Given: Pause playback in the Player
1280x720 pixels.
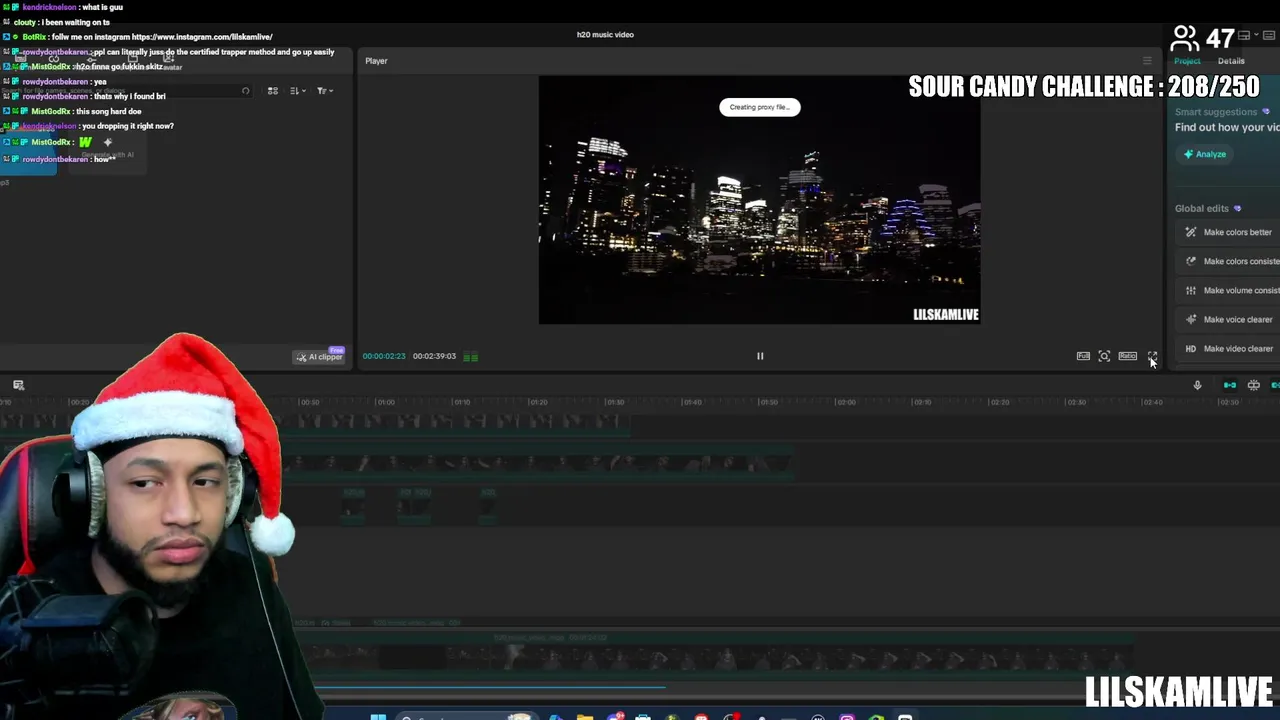Looking at the screenshot, I should pos(760,356).
